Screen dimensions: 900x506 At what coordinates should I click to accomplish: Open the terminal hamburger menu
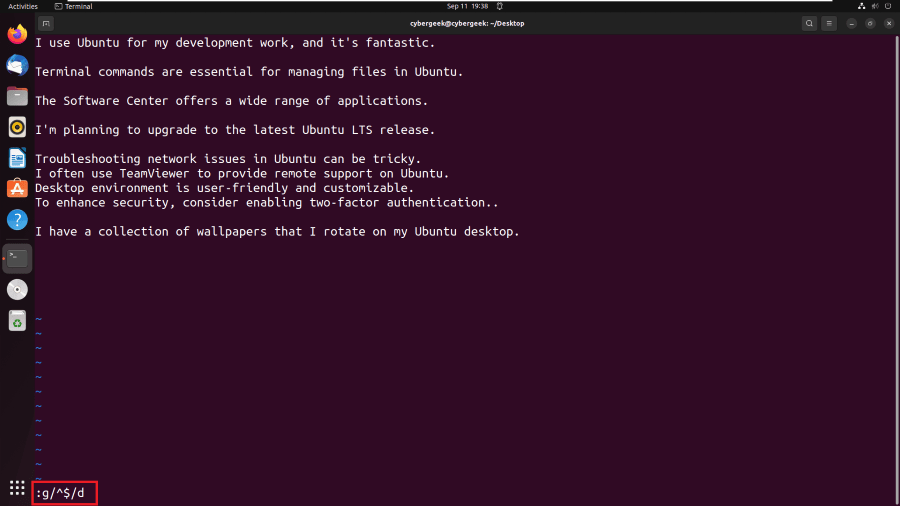[829, 24]
